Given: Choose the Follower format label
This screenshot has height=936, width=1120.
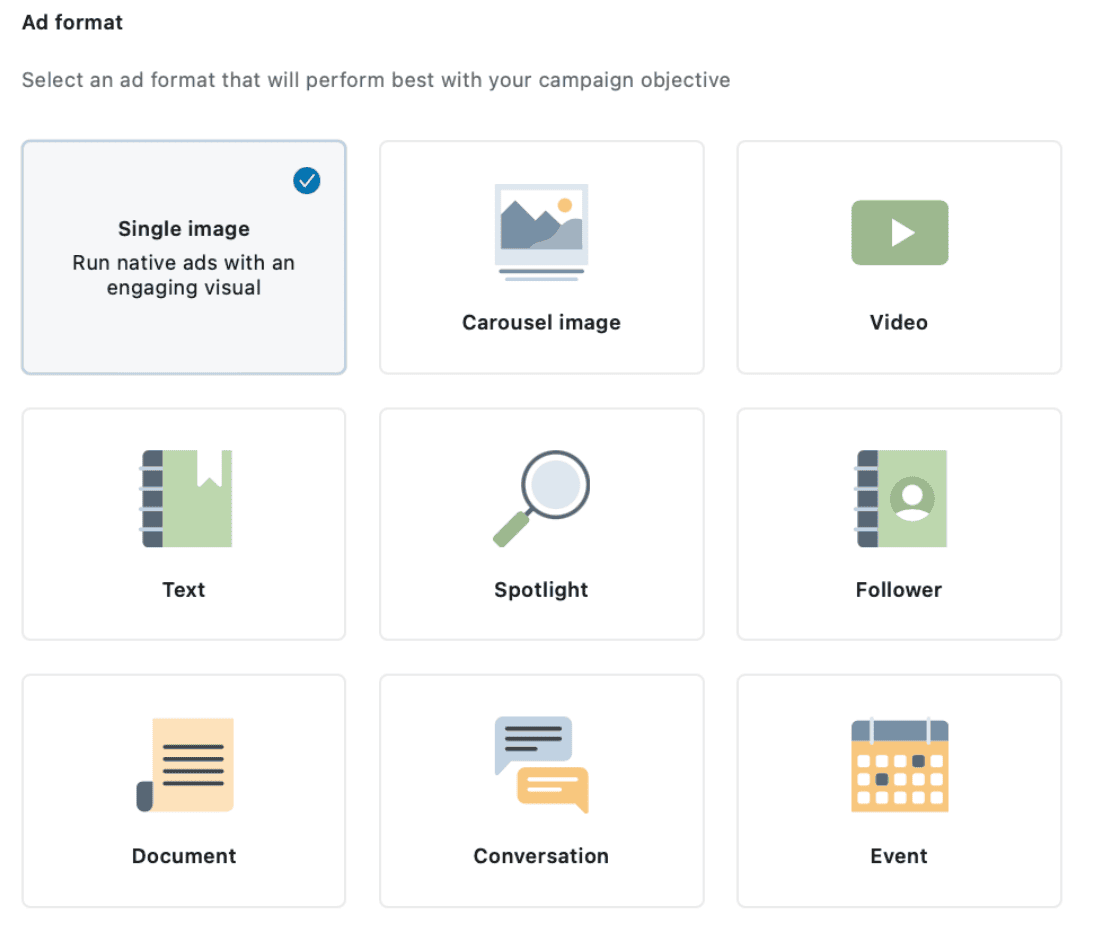Looking at the screenshot, I should pos(899,589).
